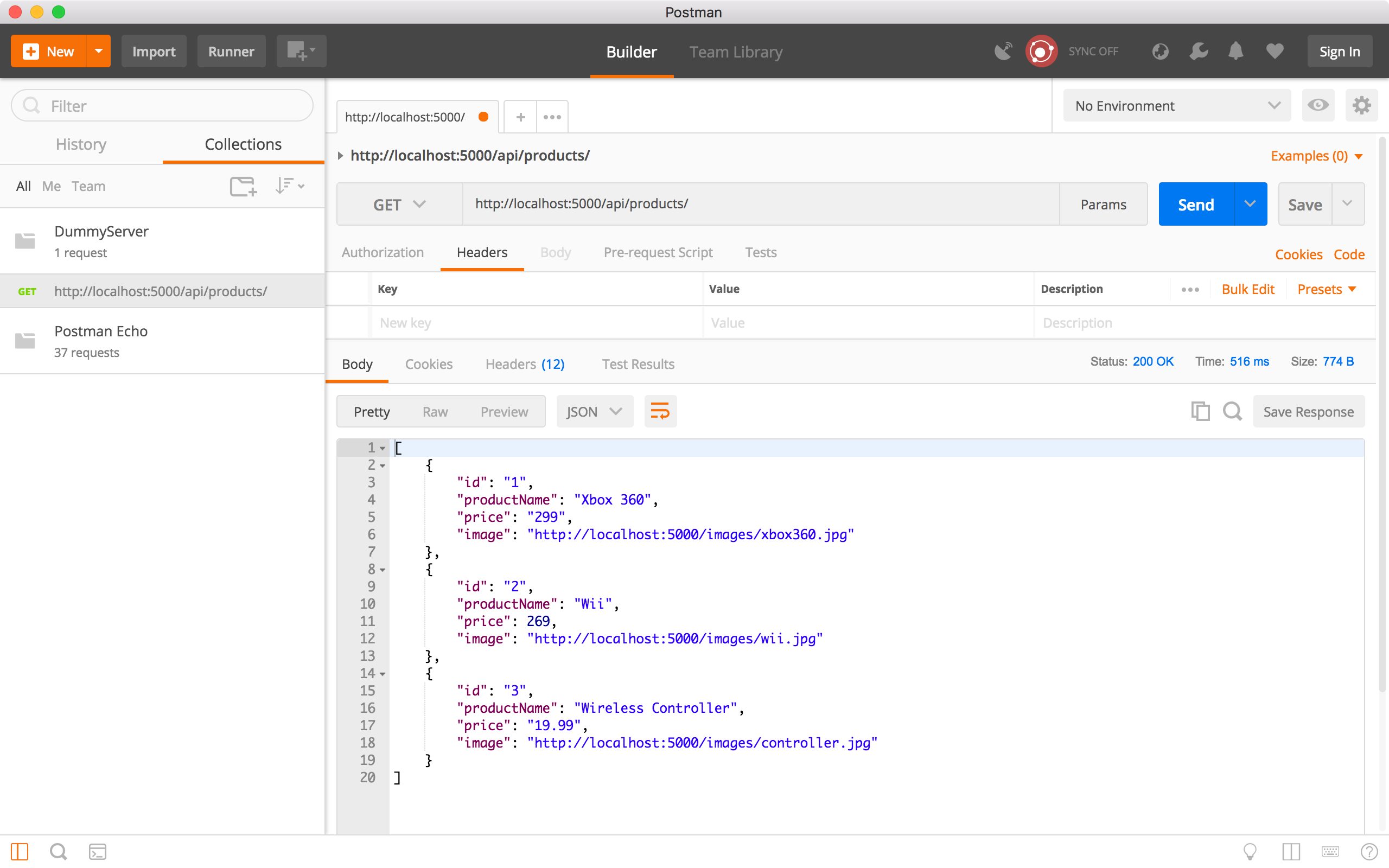
Task: Filter collections by Team
Action: [88, 186]
